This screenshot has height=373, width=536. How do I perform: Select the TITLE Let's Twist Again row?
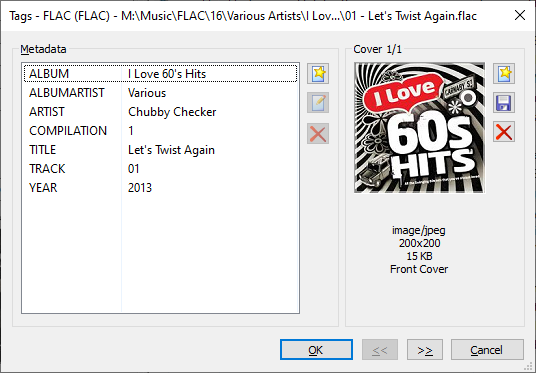(x=160, y=150)
